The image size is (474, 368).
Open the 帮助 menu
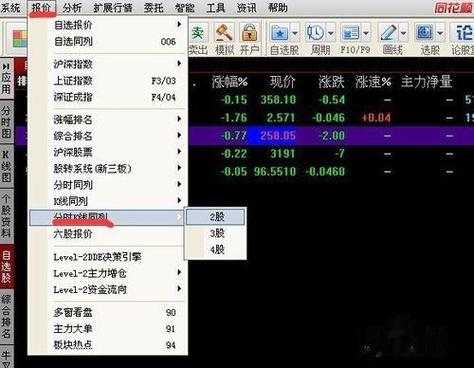pos(278,7)
